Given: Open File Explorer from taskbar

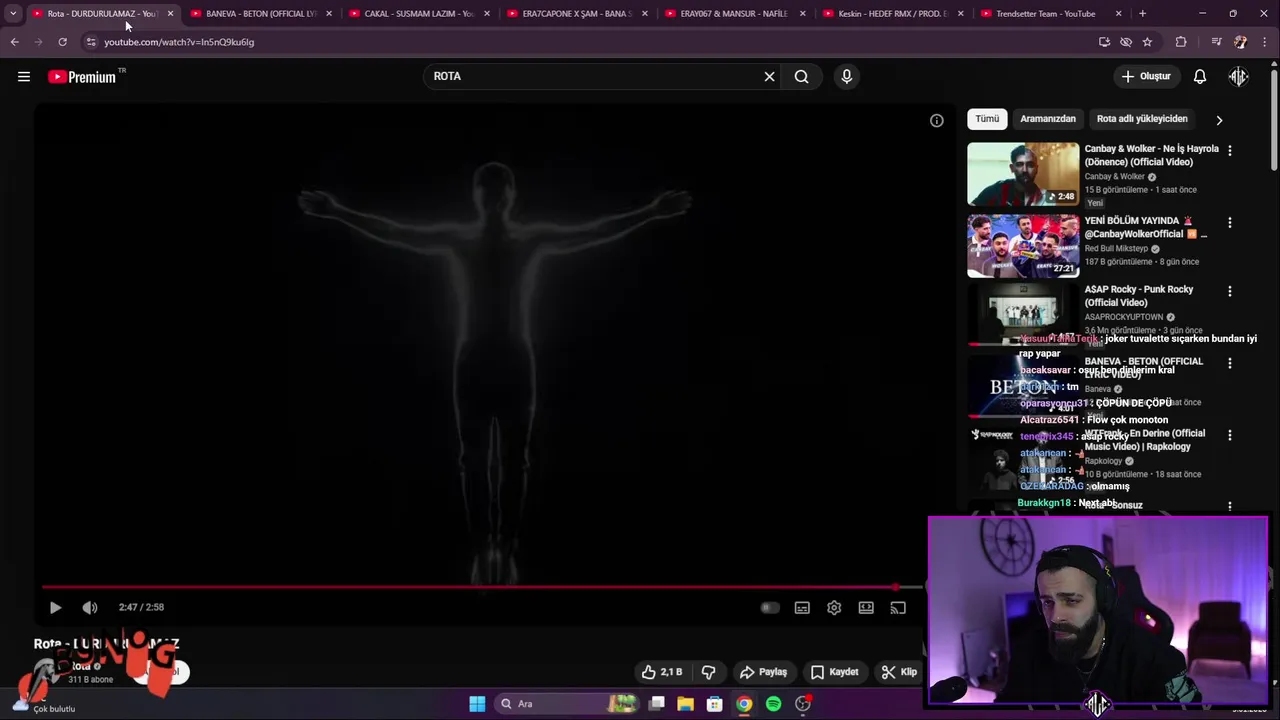Looking at the screenshot, I should click(685, 704).
